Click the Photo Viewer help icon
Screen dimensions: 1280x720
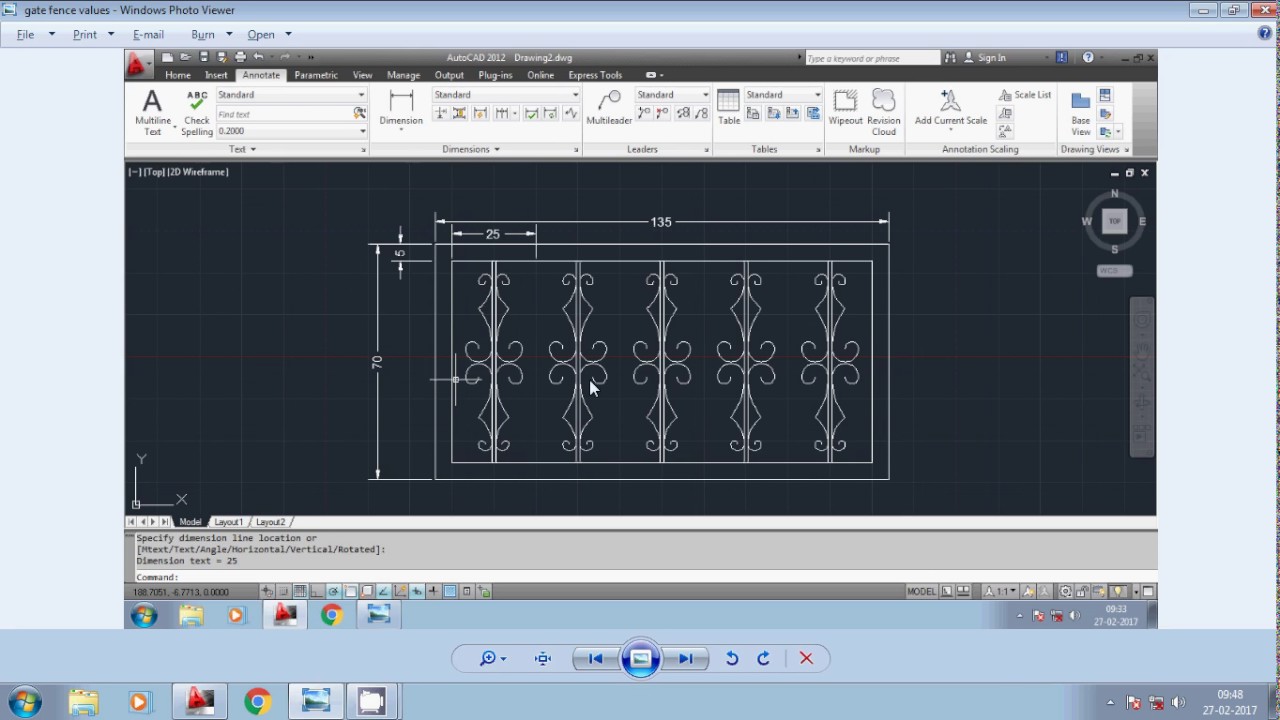point(1265,33)
